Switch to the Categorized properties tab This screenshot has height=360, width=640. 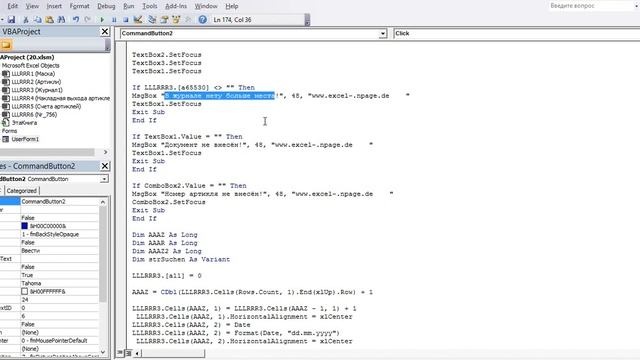22,191
